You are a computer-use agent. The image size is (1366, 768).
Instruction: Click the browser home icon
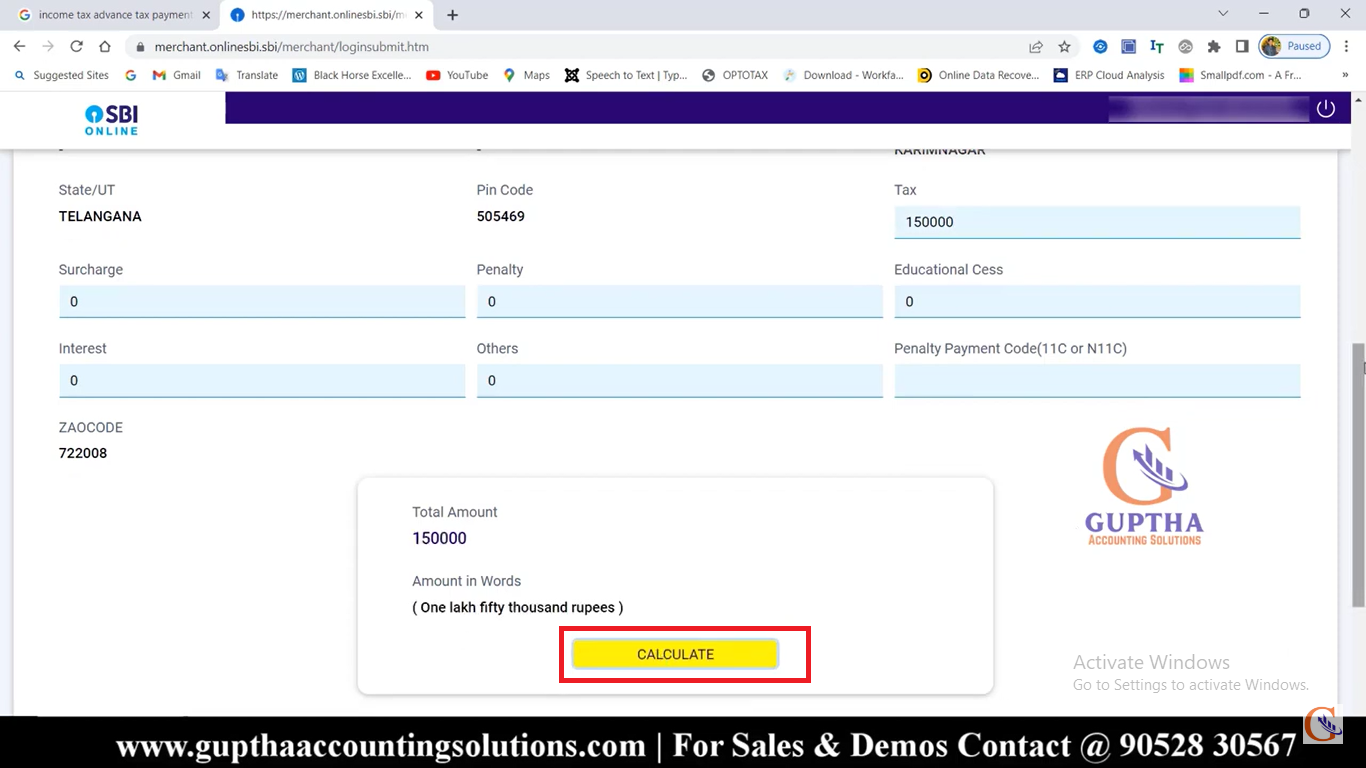pos(105,46)
